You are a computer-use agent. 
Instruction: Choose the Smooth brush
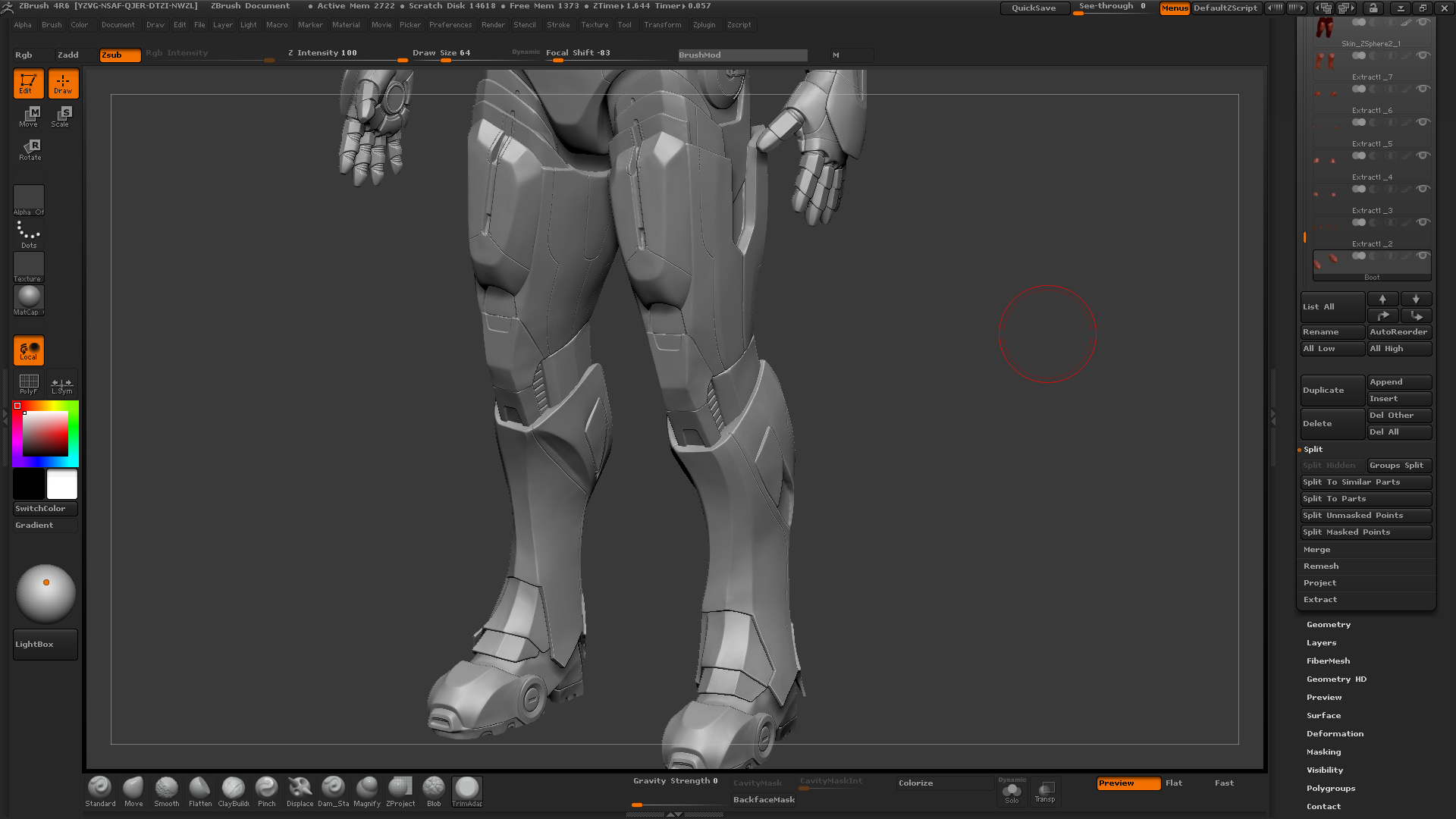[167, 792]
